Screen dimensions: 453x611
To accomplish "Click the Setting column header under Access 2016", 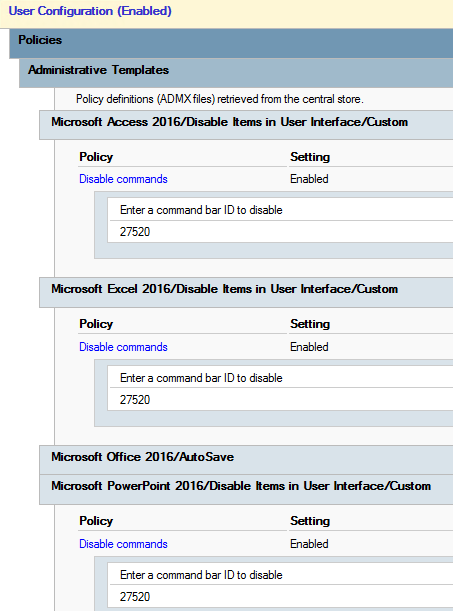I will 310,157.
